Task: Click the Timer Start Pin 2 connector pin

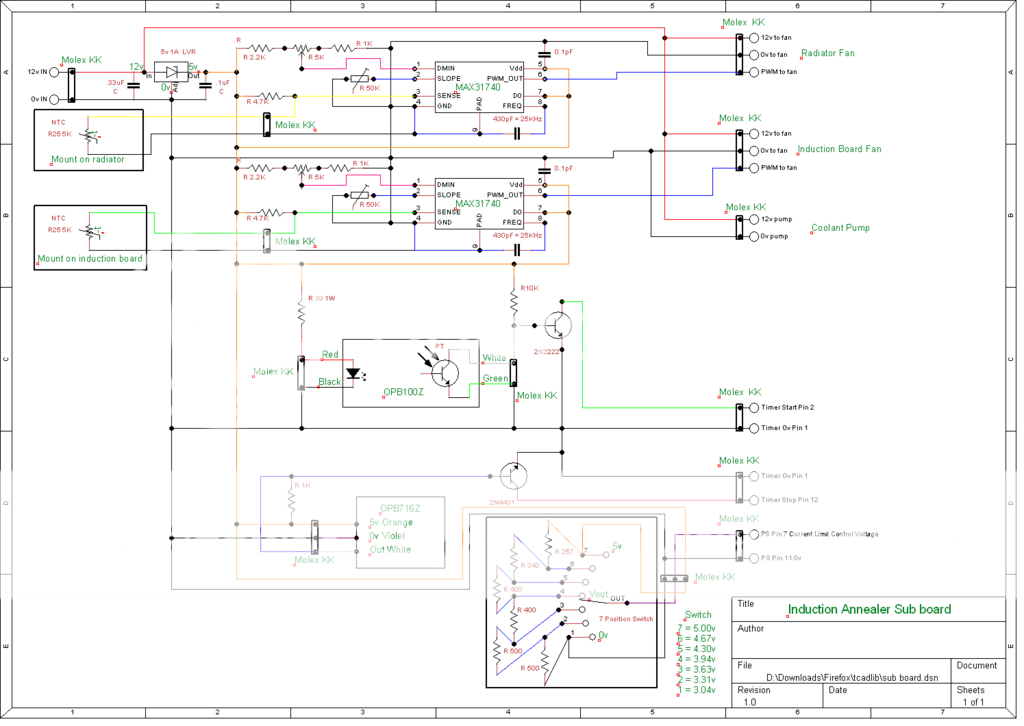Action: [x=754, y=408]
